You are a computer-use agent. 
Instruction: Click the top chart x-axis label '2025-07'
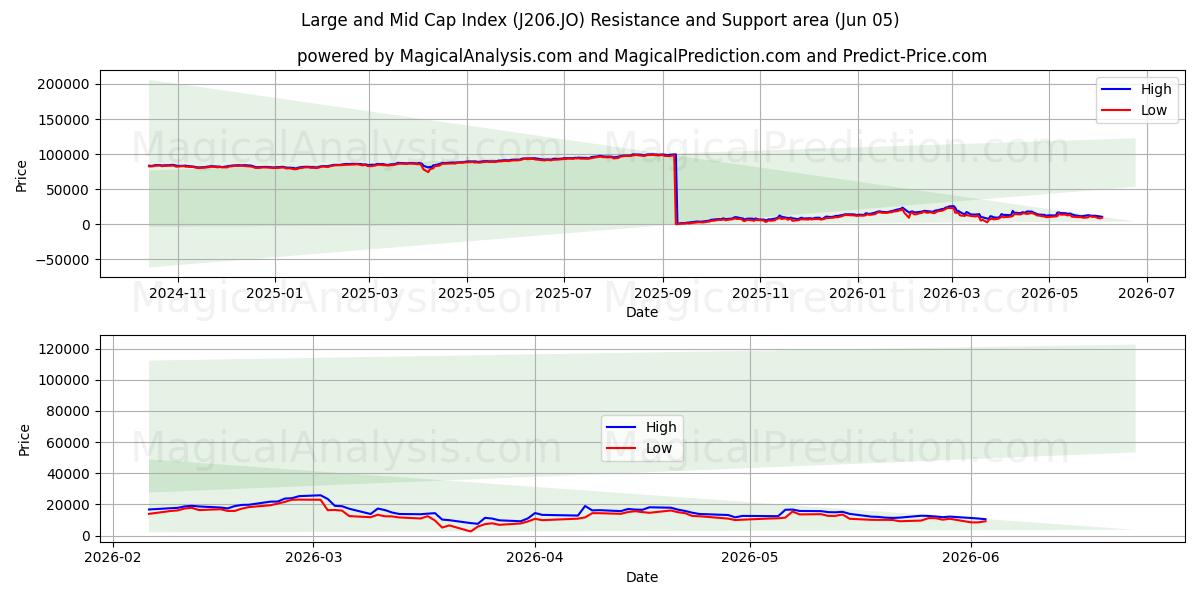(x=563, y=293)
